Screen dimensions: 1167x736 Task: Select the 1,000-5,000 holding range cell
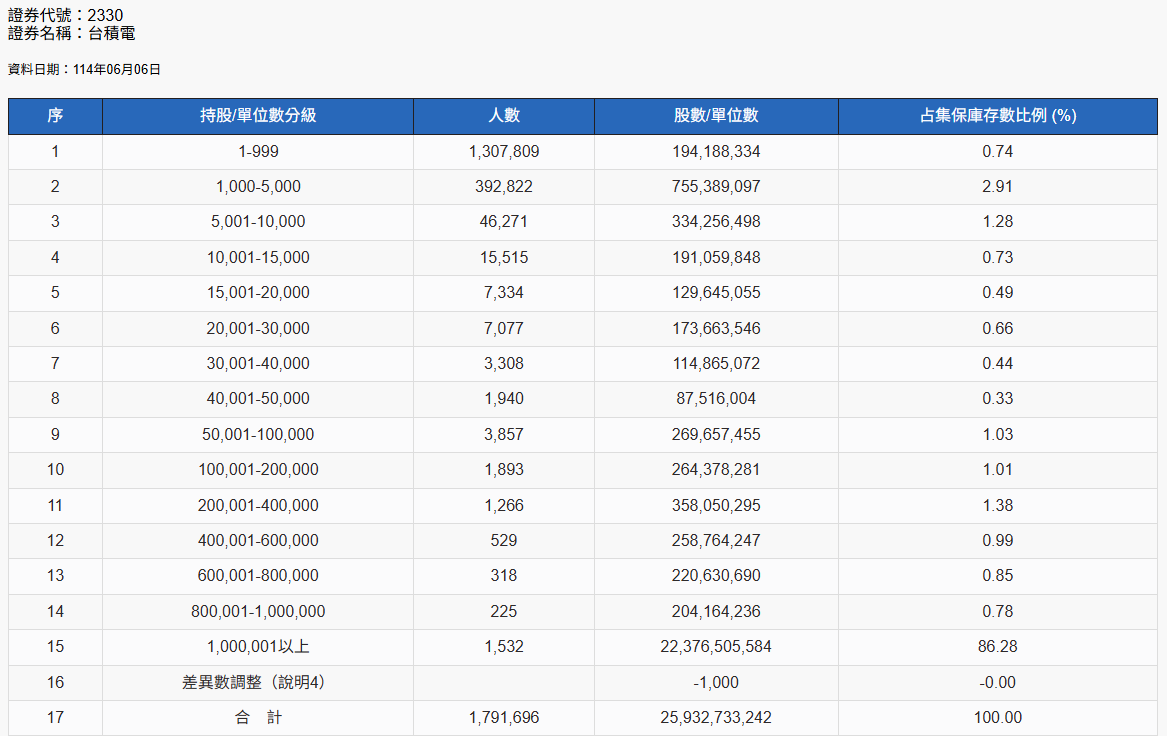tap(258, 187)
